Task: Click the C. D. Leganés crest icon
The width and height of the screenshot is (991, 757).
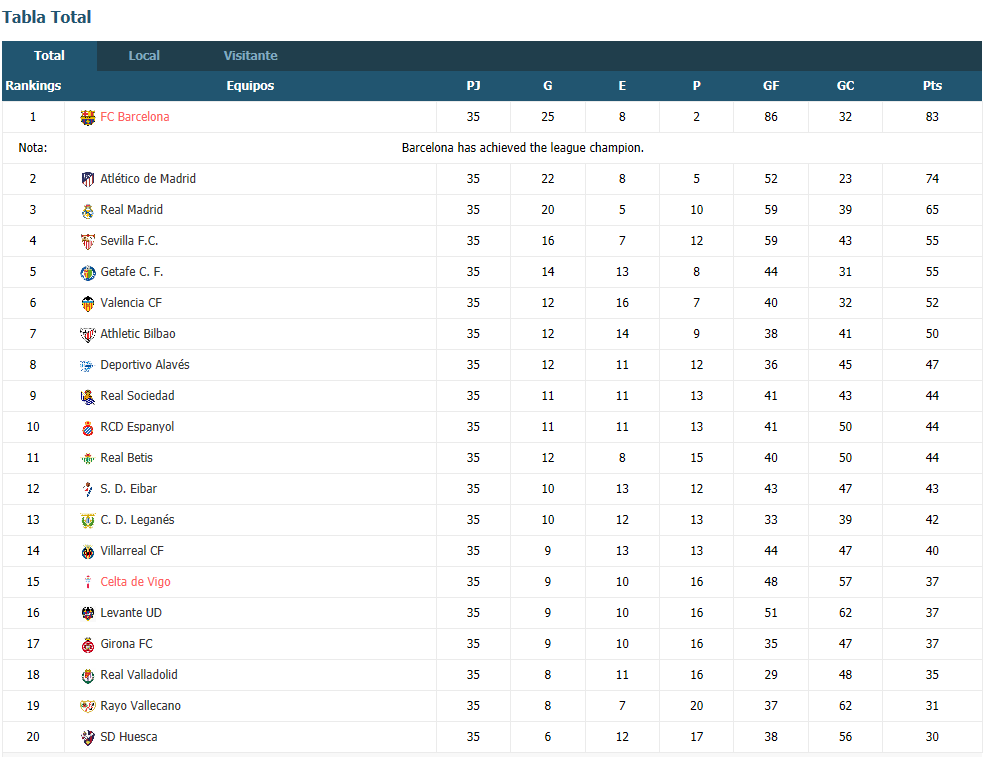Action: (x=88, y=520)
